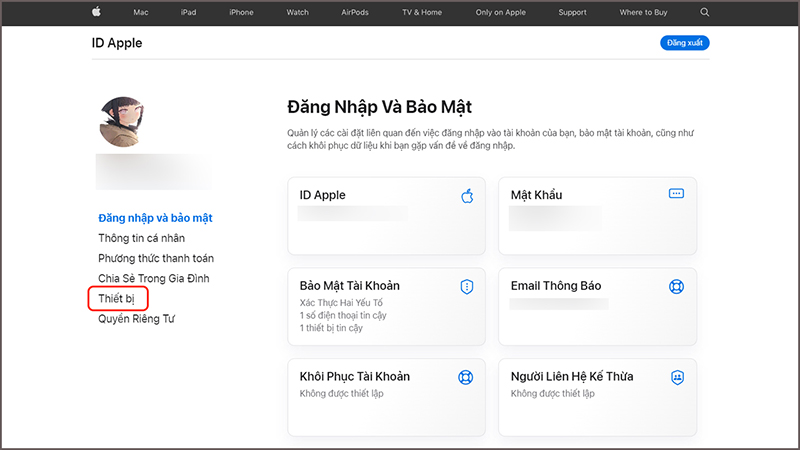Click the Apple icon in ID Apple card

pos(467,196)
